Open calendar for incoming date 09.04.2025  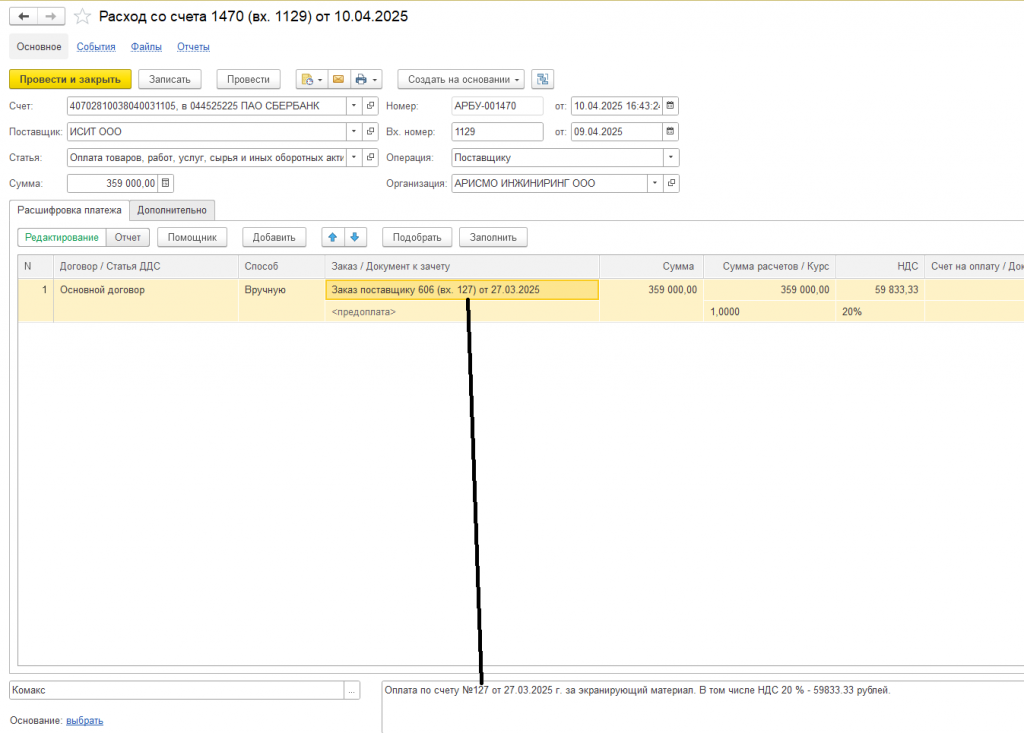pyautogui.click(x=671, y=131)
